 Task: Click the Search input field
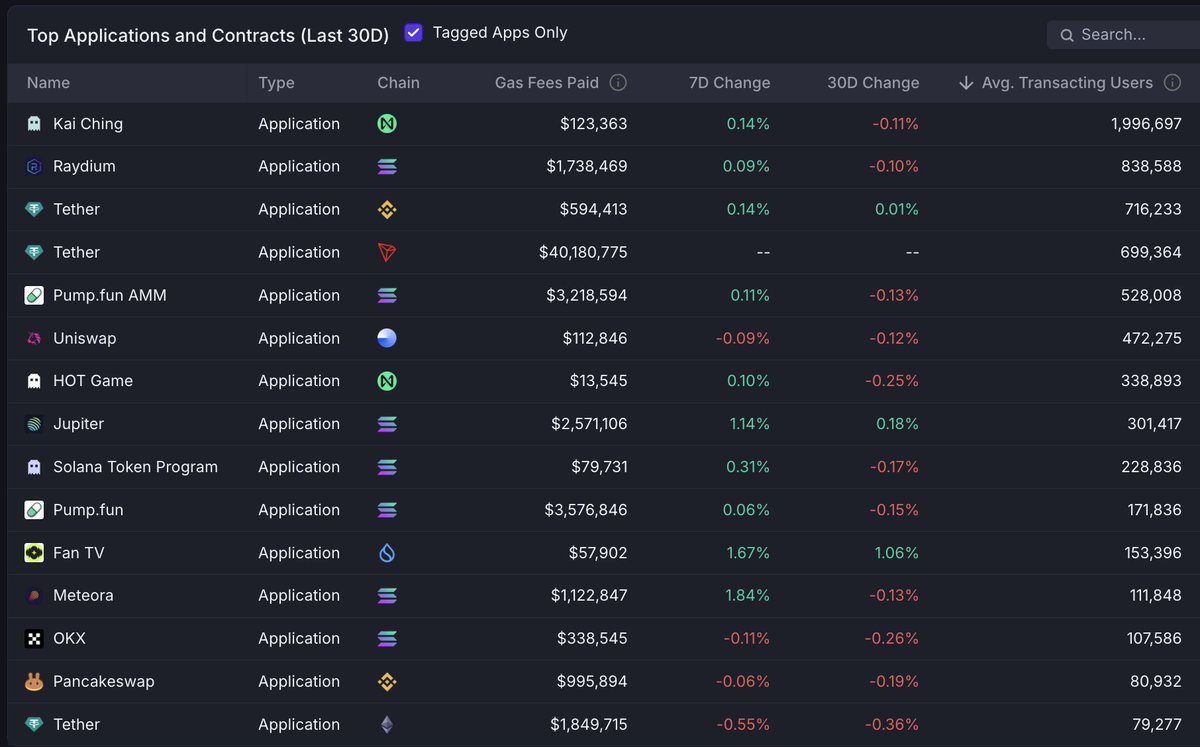[1123, 34]
